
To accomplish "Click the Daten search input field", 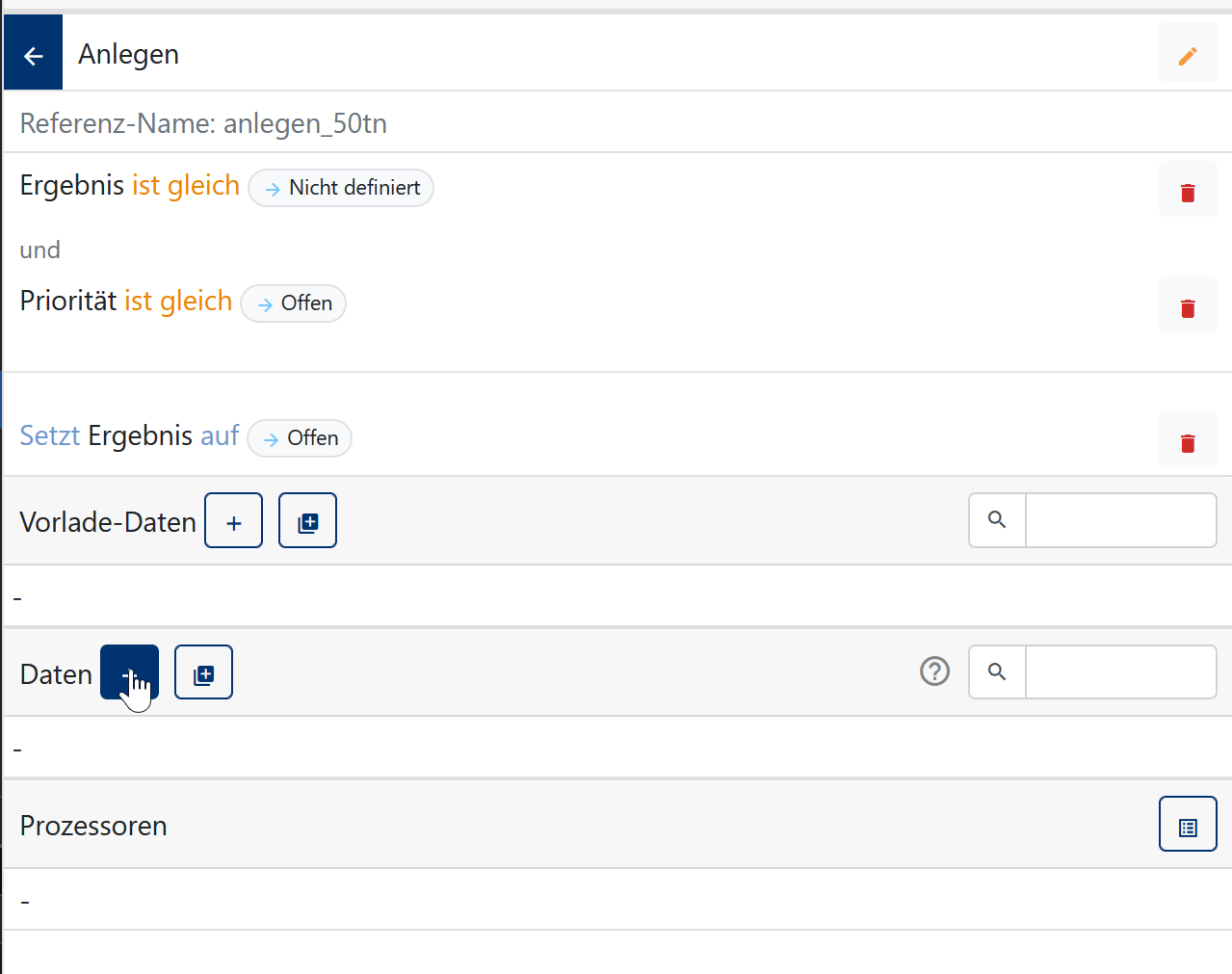I will coord(1121,671).
